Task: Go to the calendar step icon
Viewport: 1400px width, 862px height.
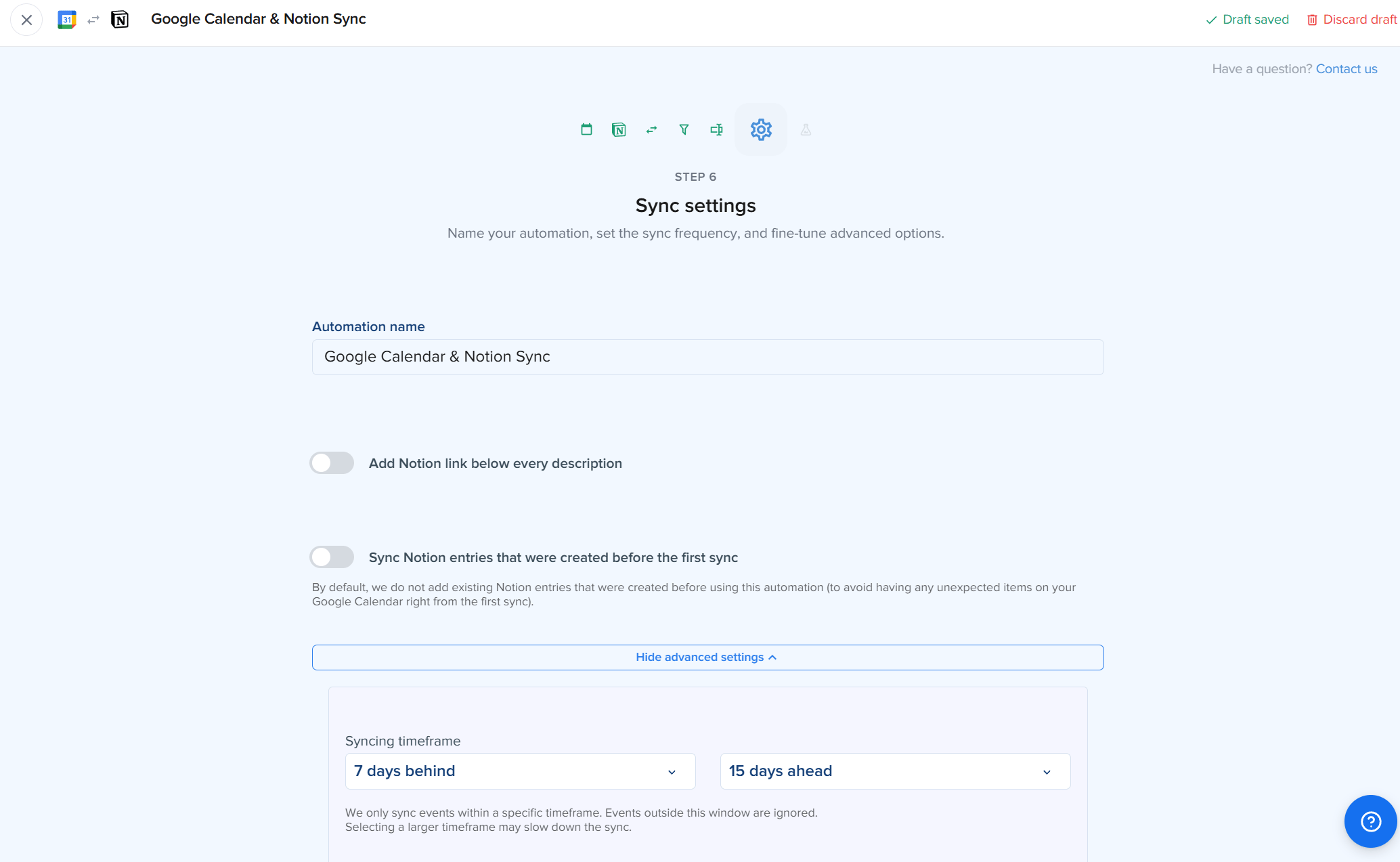Action: coord(586,129)
